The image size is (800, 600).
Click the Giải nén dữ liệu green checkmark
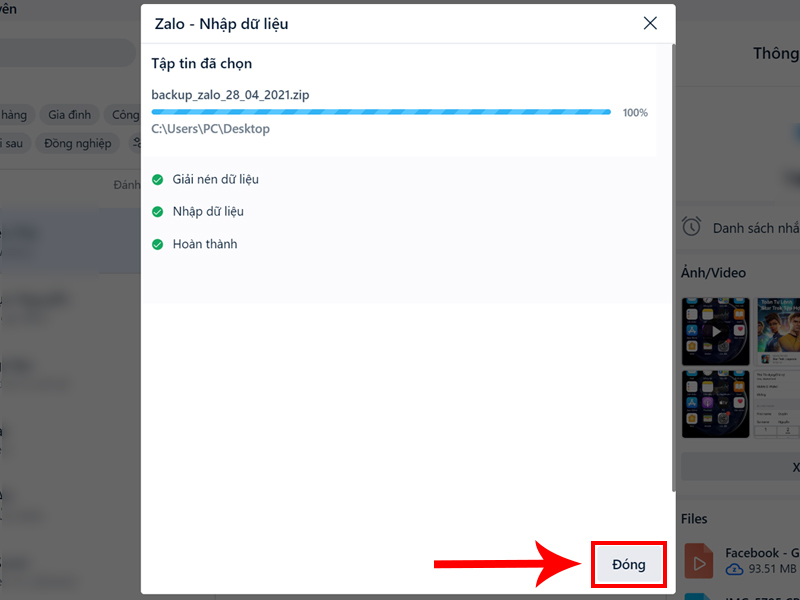click(158, 180)
